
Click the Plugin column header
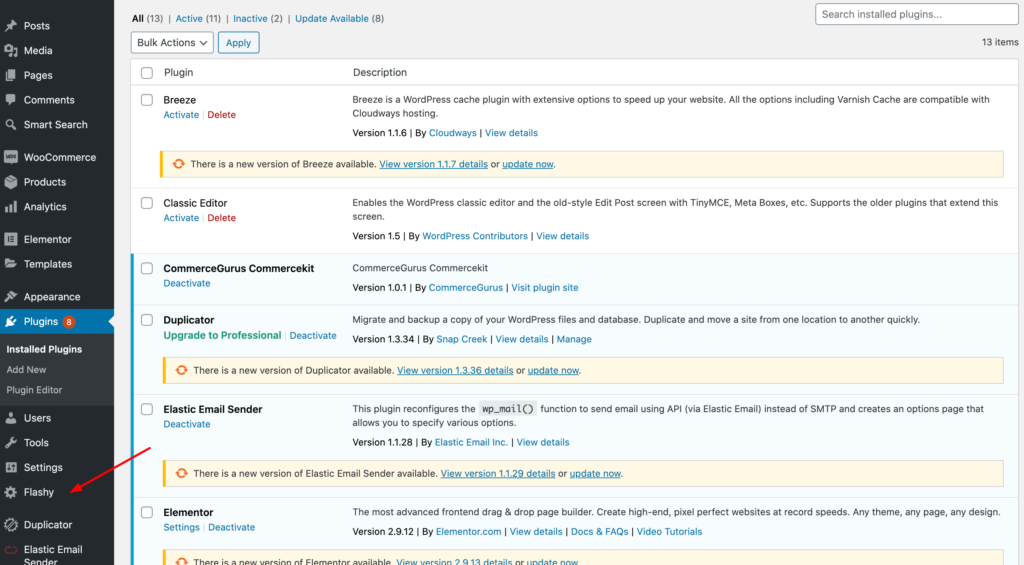(178, 73)
